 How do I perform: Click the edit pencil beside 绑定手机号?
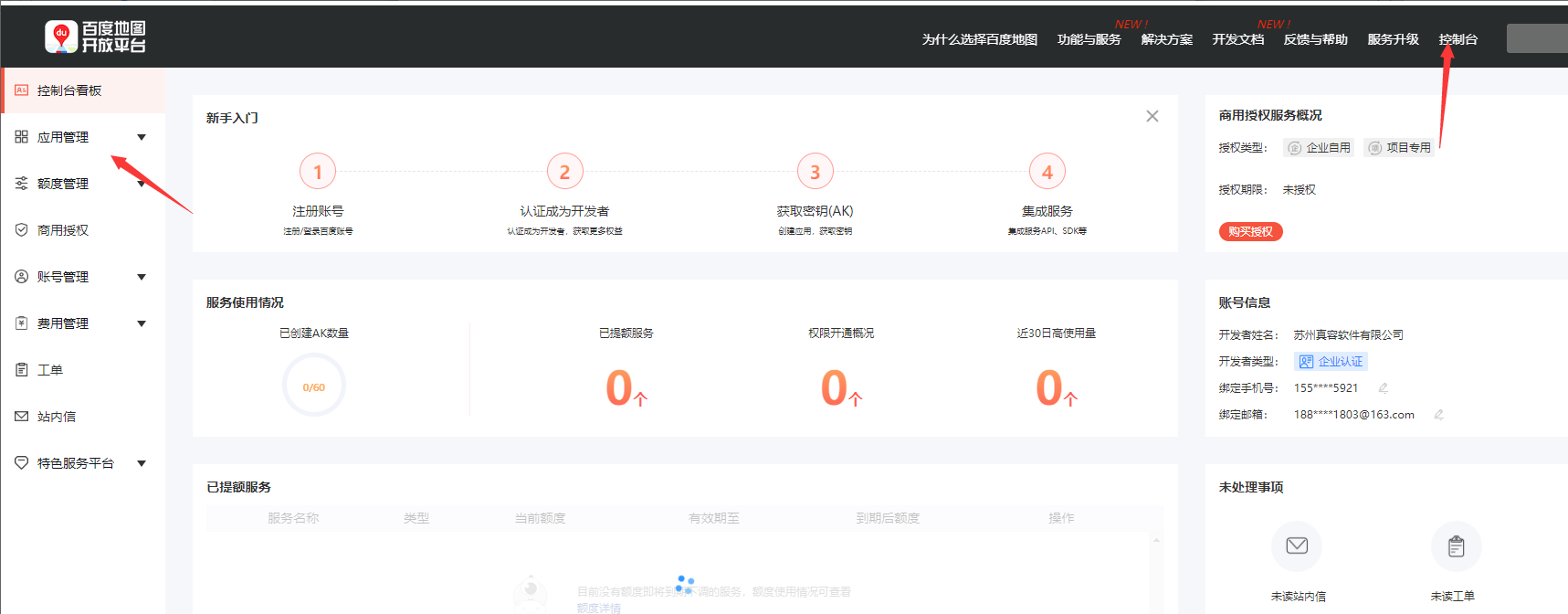1384,388
